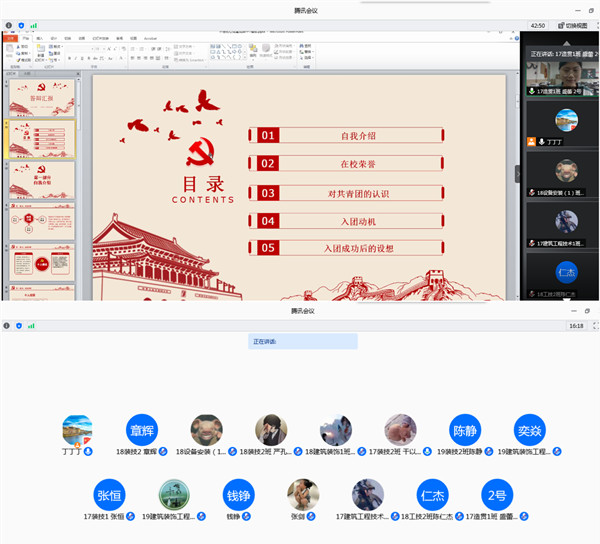
Task: Open PowerPoint help blue question icon
Action: click(x=517, y=38)
